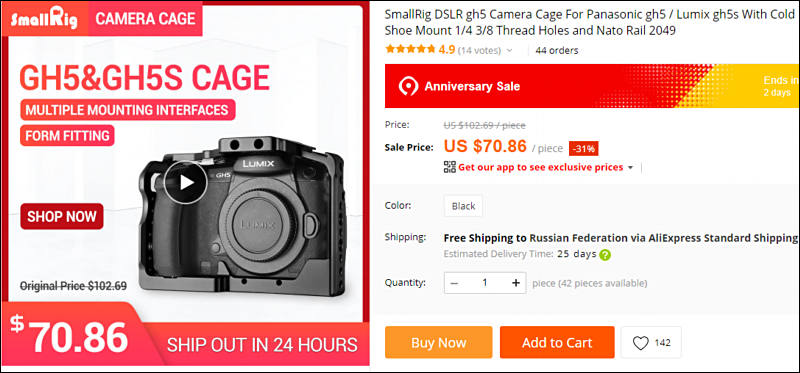This screenshot has height=373, width=800.
Task: Open Get our app to see exclusive prices
Action: point(540,167)
